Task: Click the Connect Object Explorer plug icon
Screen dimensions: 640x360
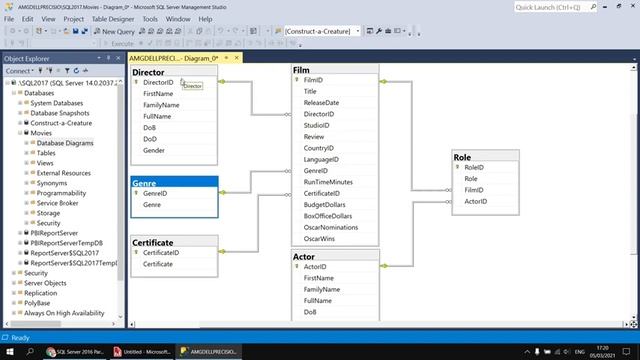Action: click(40, 71)
